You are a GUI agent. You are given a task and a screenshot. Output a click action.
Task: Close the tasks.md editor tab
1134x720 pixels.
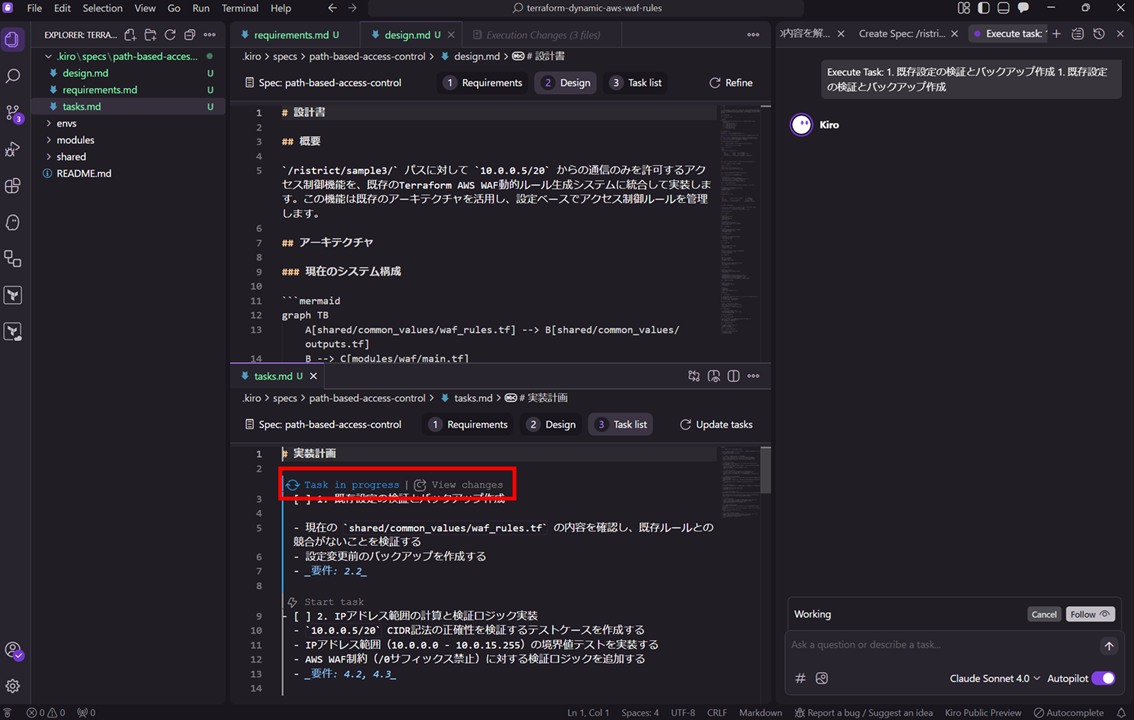click(313, 376)
